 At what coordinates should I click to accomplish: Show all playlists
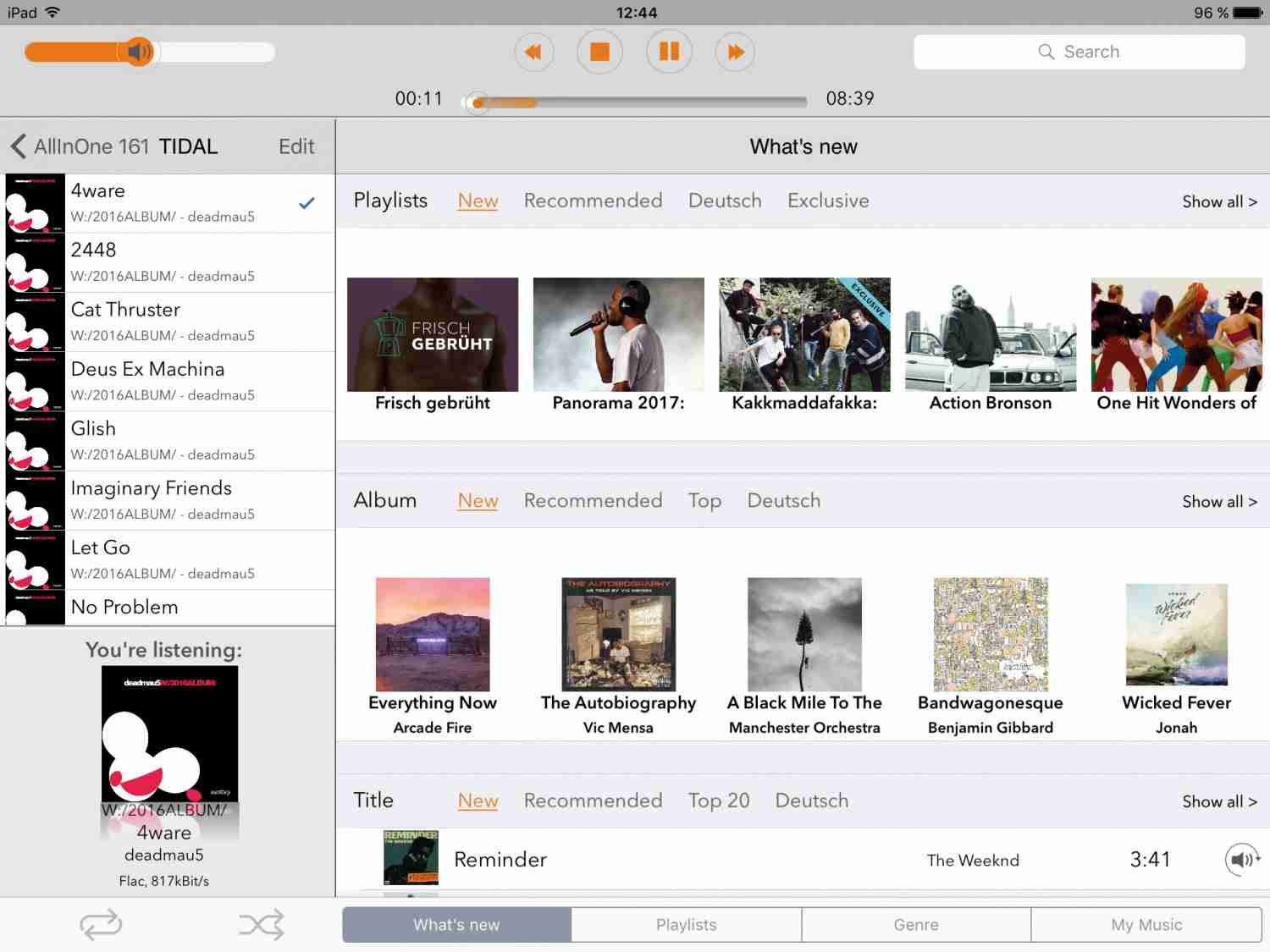pos(1219,201)
